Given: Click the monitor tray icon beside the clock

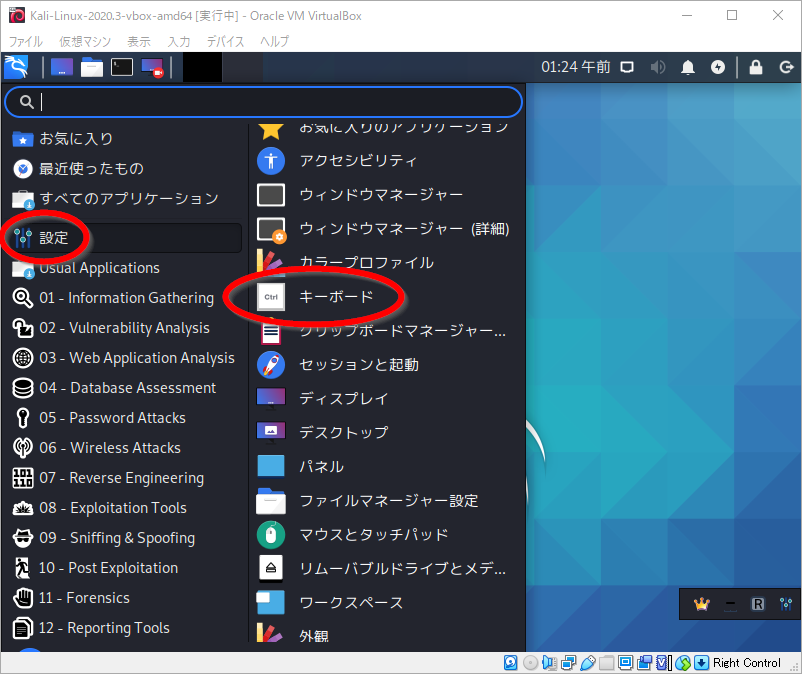Looking at the screenshot, I should tap(627, 68).
